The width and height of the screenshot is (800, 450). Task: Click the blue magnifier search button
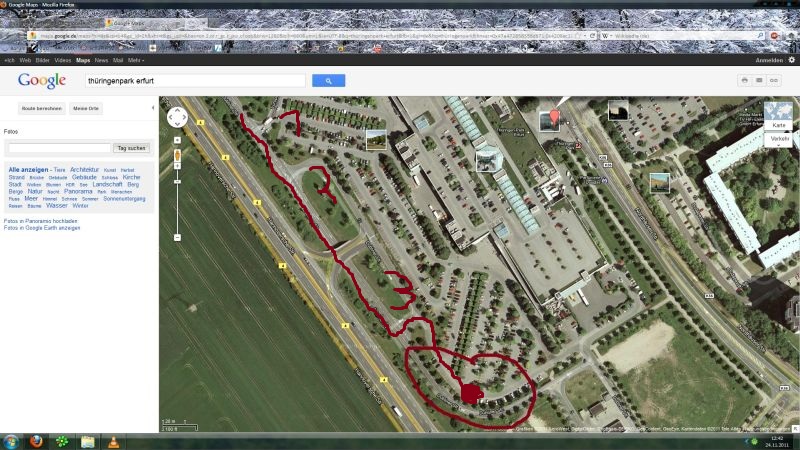pyautogui.click(x=329, y=81)
